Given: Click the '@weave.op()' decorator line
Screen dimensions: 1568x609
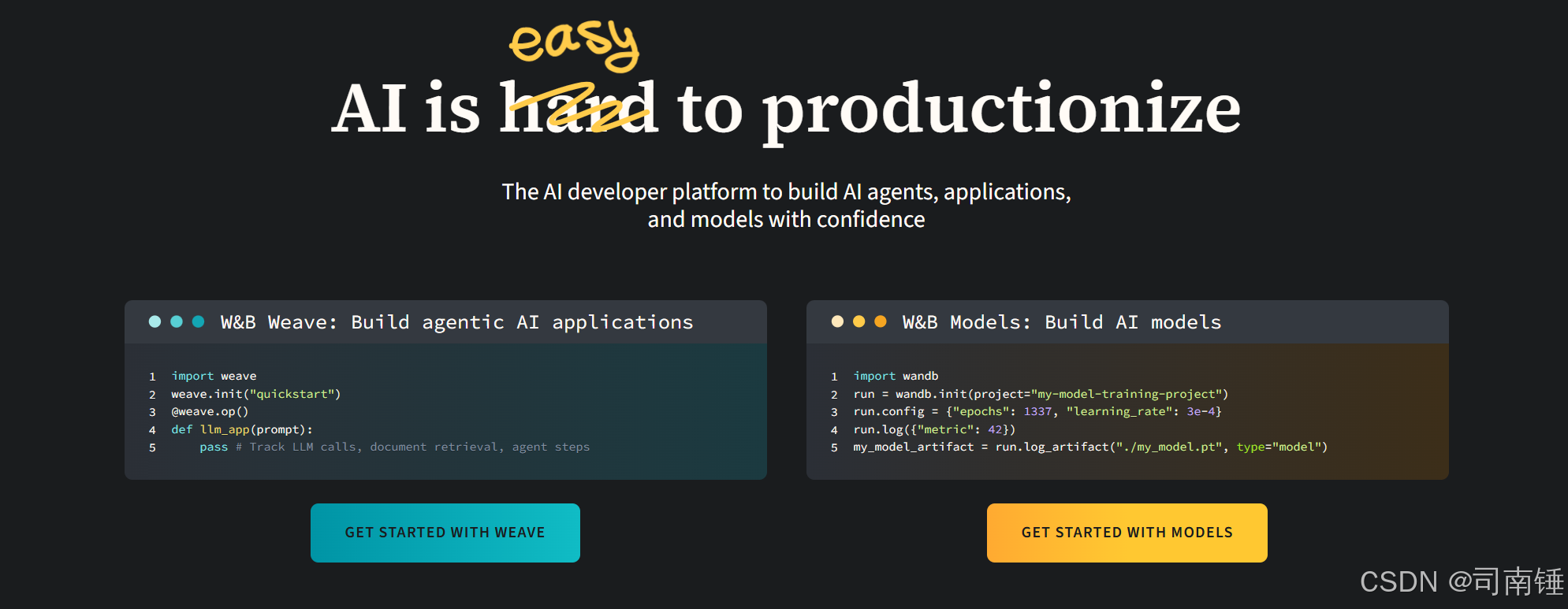Looking at the screenshot, I should pyautogui.click(x=210, y=411).
